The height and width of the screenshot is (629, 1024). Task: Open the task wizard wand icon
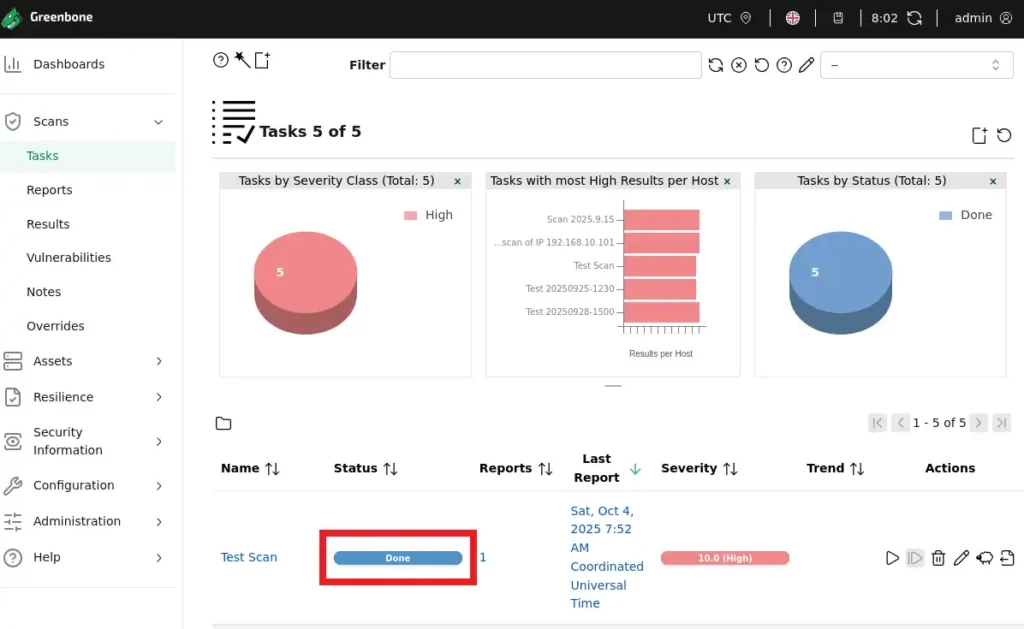pyautogui.click(x=242, y=60)
